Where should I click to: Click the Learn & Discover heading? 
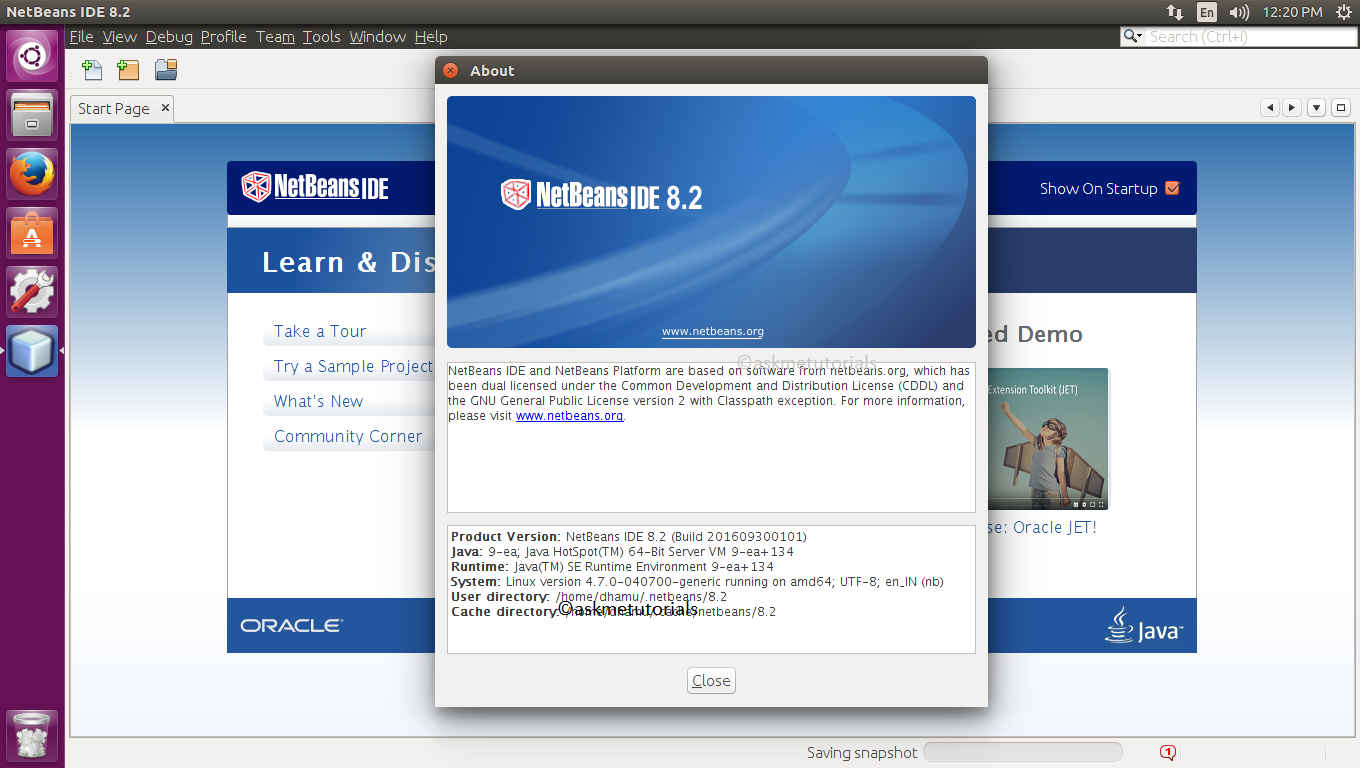349,262
